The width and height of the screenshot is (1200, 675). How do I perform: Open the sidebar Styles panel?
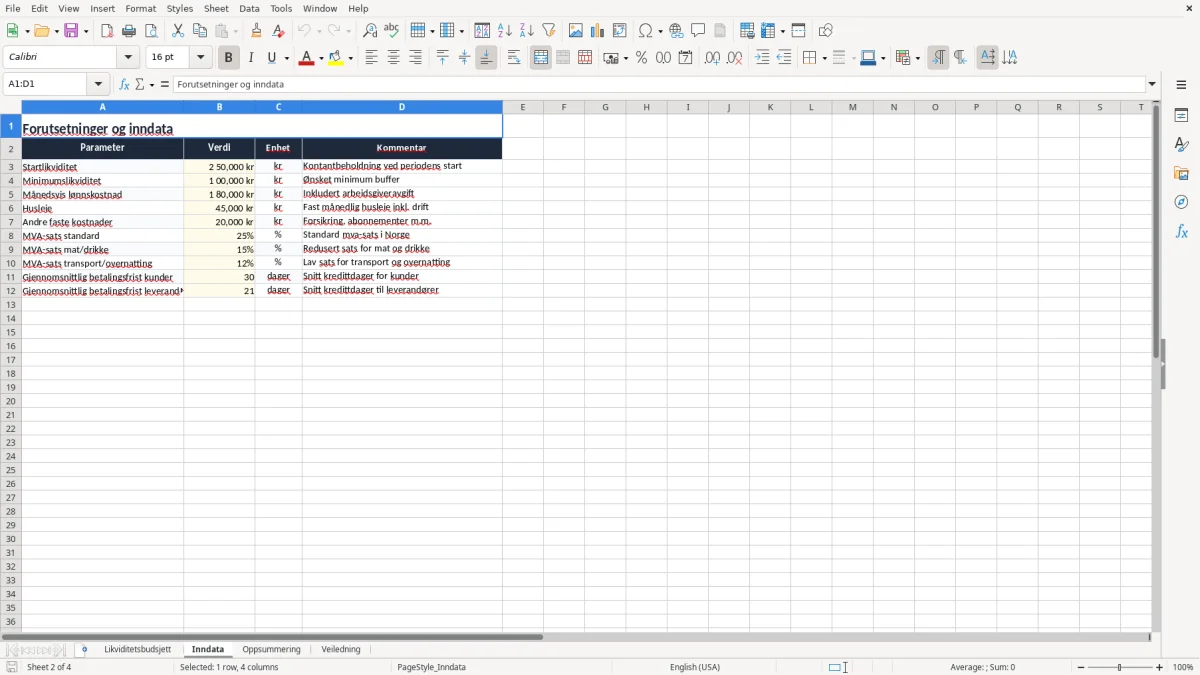1181,144
